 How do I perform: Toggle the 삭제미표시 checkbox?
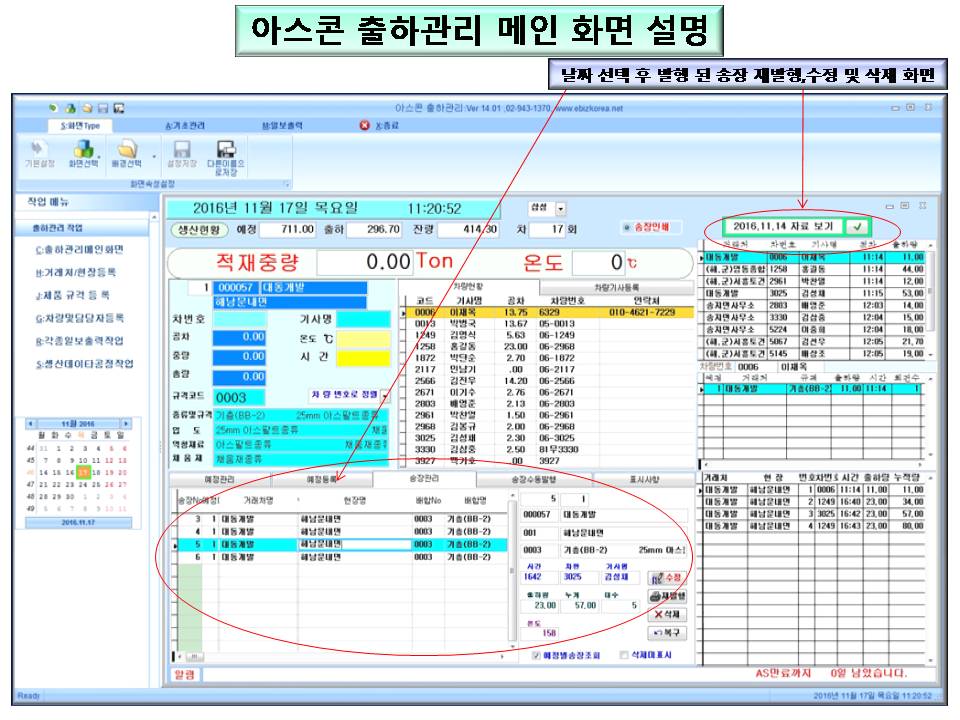click(624, 655)
